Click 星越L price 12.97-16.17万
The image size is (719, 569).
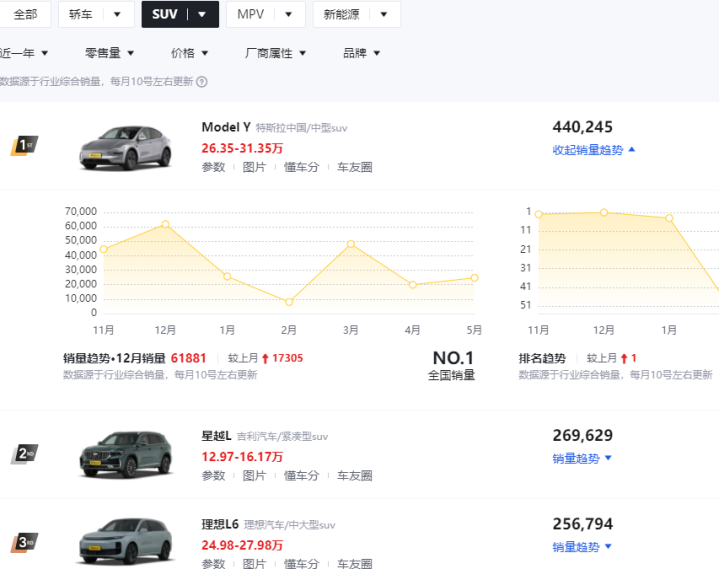(242, 457)
